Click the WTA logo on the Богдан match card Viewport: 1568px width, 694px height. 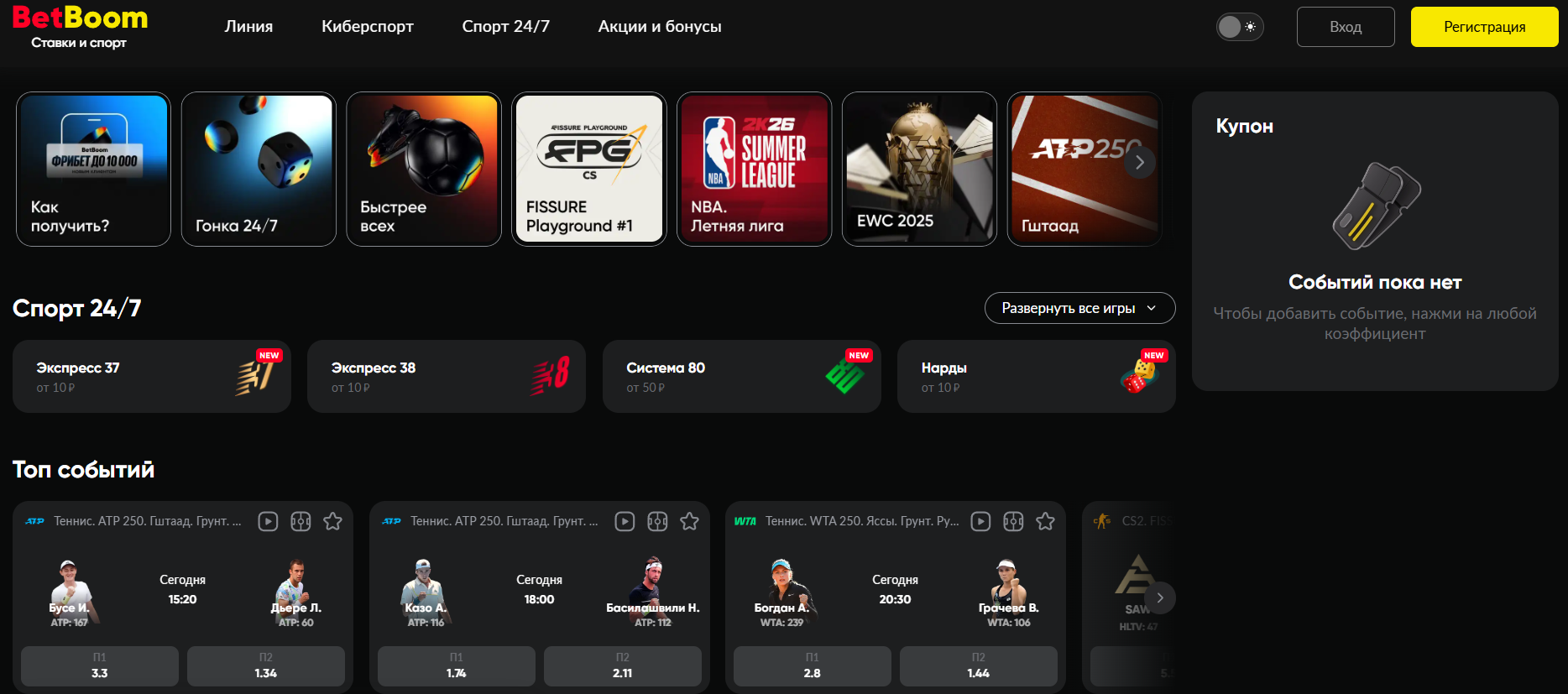745,521
